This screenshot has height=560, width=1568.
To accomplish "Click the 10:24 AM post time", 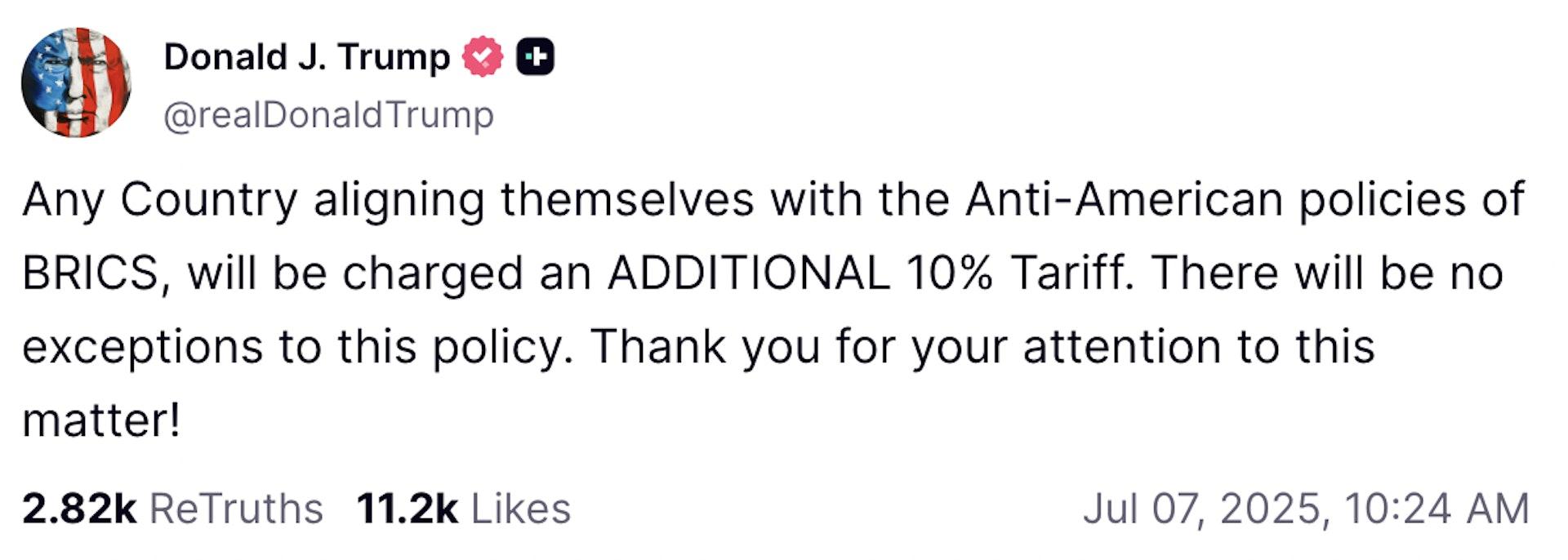I will tap(1437, 509).
